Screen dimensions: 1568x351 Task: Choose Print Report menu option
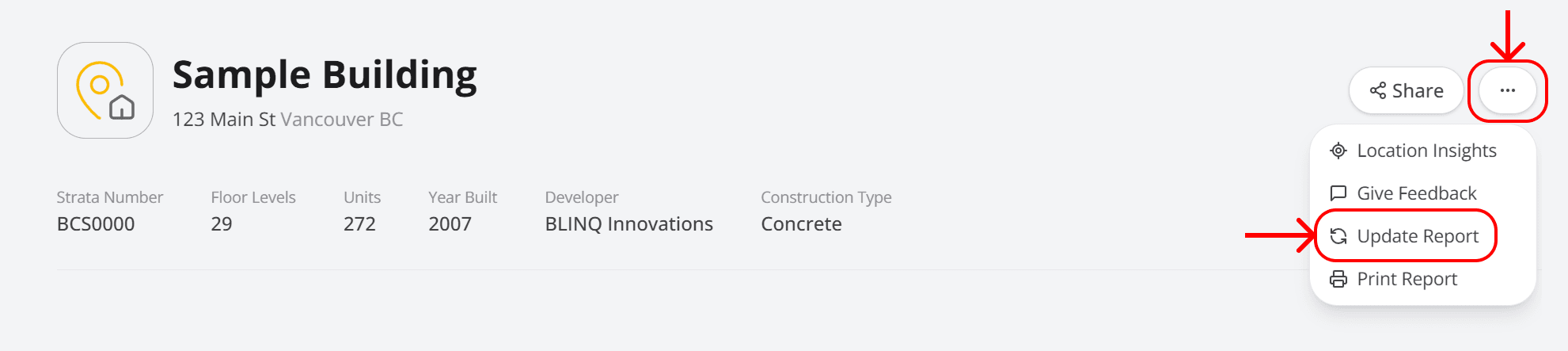(x=1407, y=279)
